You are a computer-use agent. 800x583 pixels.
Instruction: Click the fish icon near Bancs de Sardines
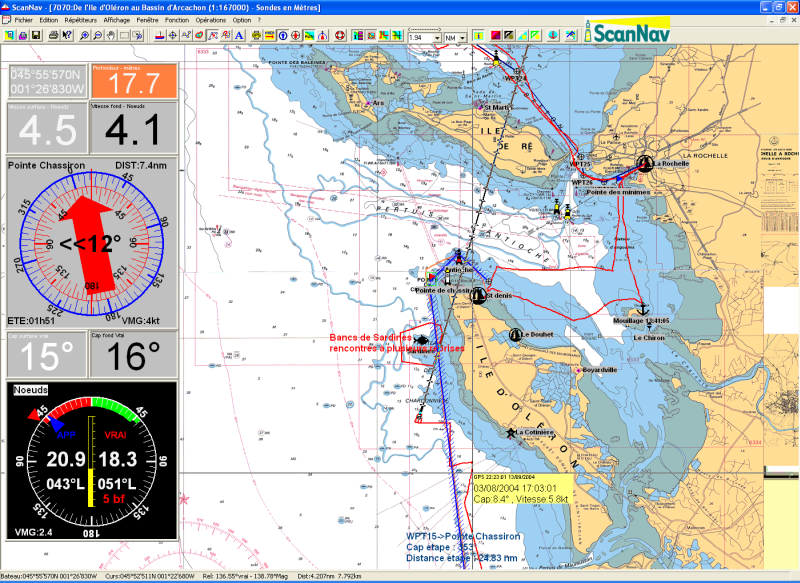tap(421, 339)
